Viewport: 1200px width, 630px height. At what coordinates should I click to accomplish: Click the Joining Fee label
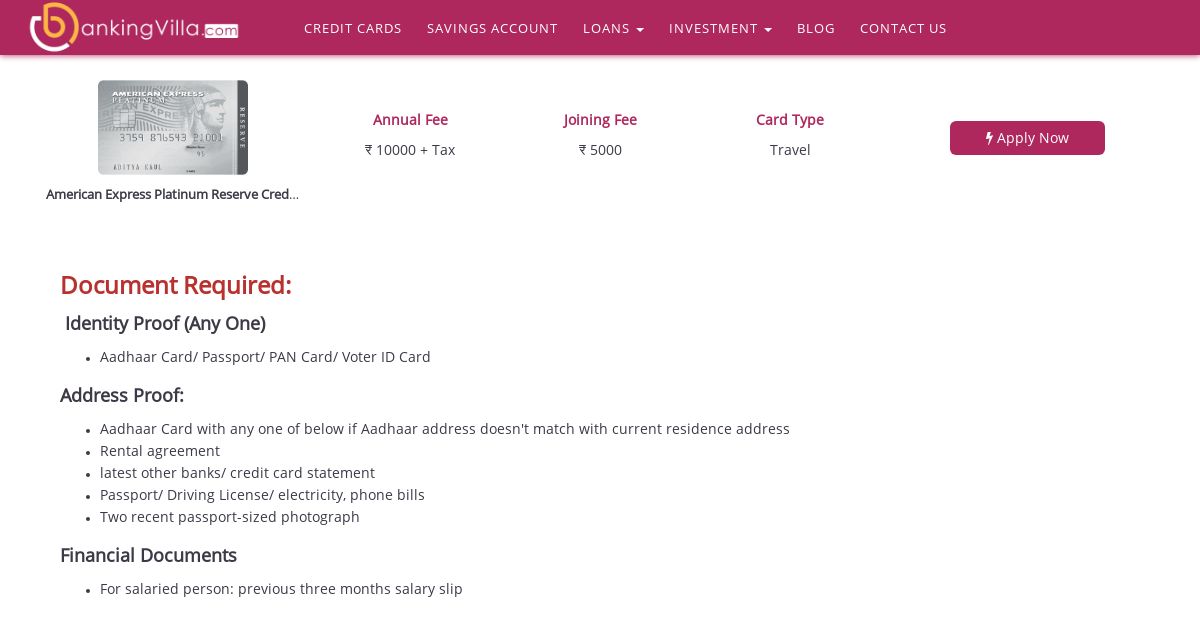[x=600, y=120]
